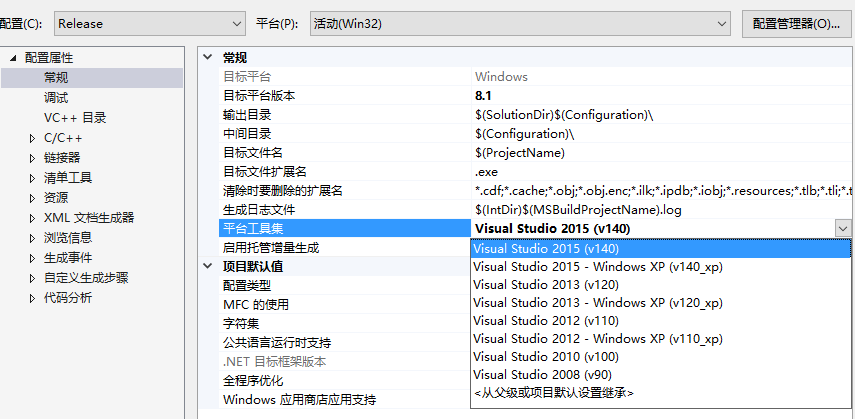Select the 公共语言运行时支持 row
Screen dimensions: 855x419
tap(345, 343)
